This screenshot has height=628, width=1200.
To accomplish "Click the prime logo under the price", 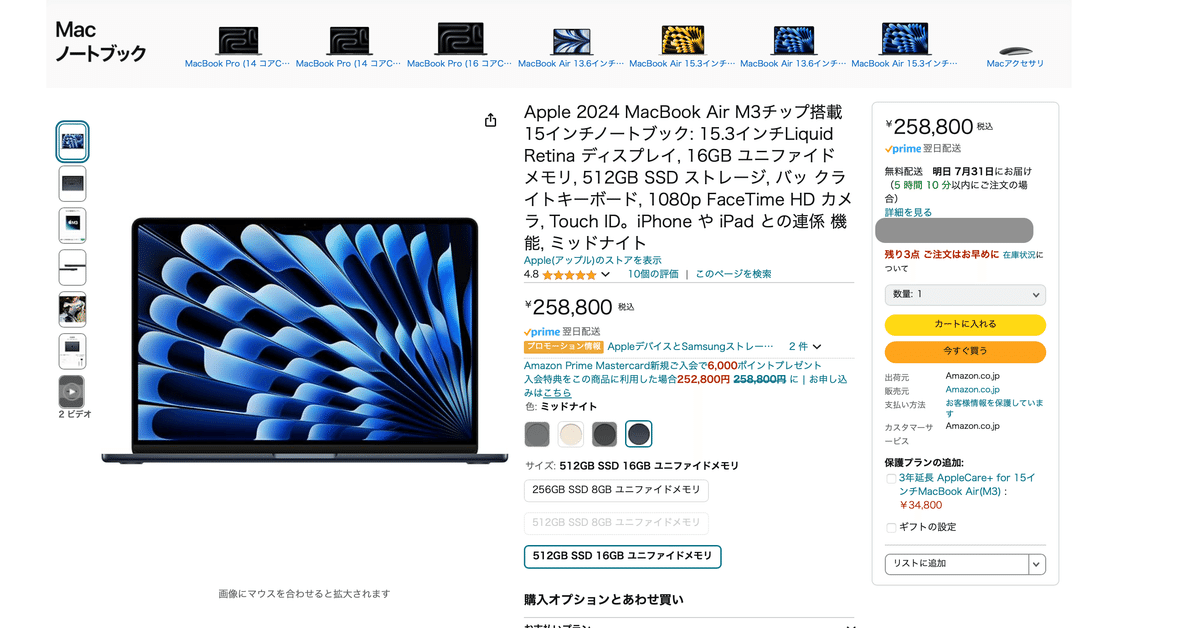I will click(541, 331).
